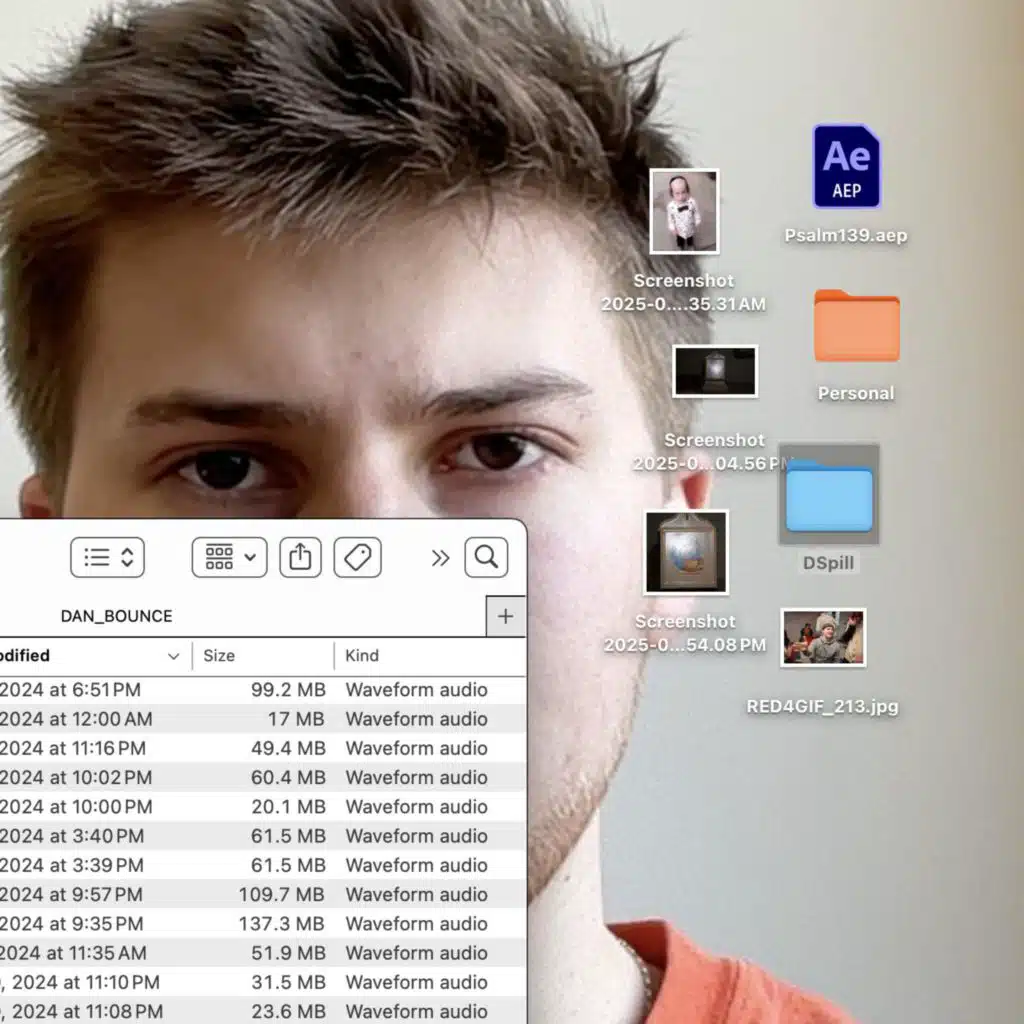Open the RED4GIF_213.jpg image thumbnail

click(823, 638)
